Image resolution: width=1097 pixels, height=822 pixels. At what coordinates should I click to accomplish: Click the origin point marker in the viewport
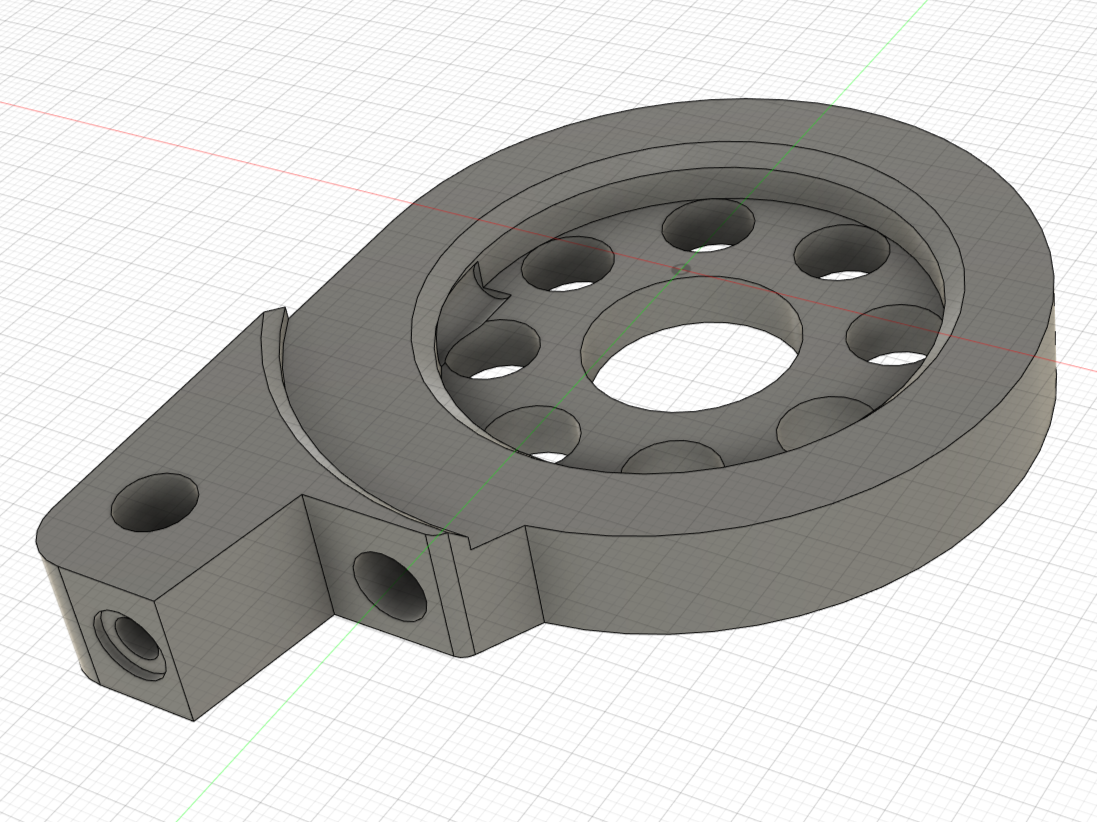point(681,269)
